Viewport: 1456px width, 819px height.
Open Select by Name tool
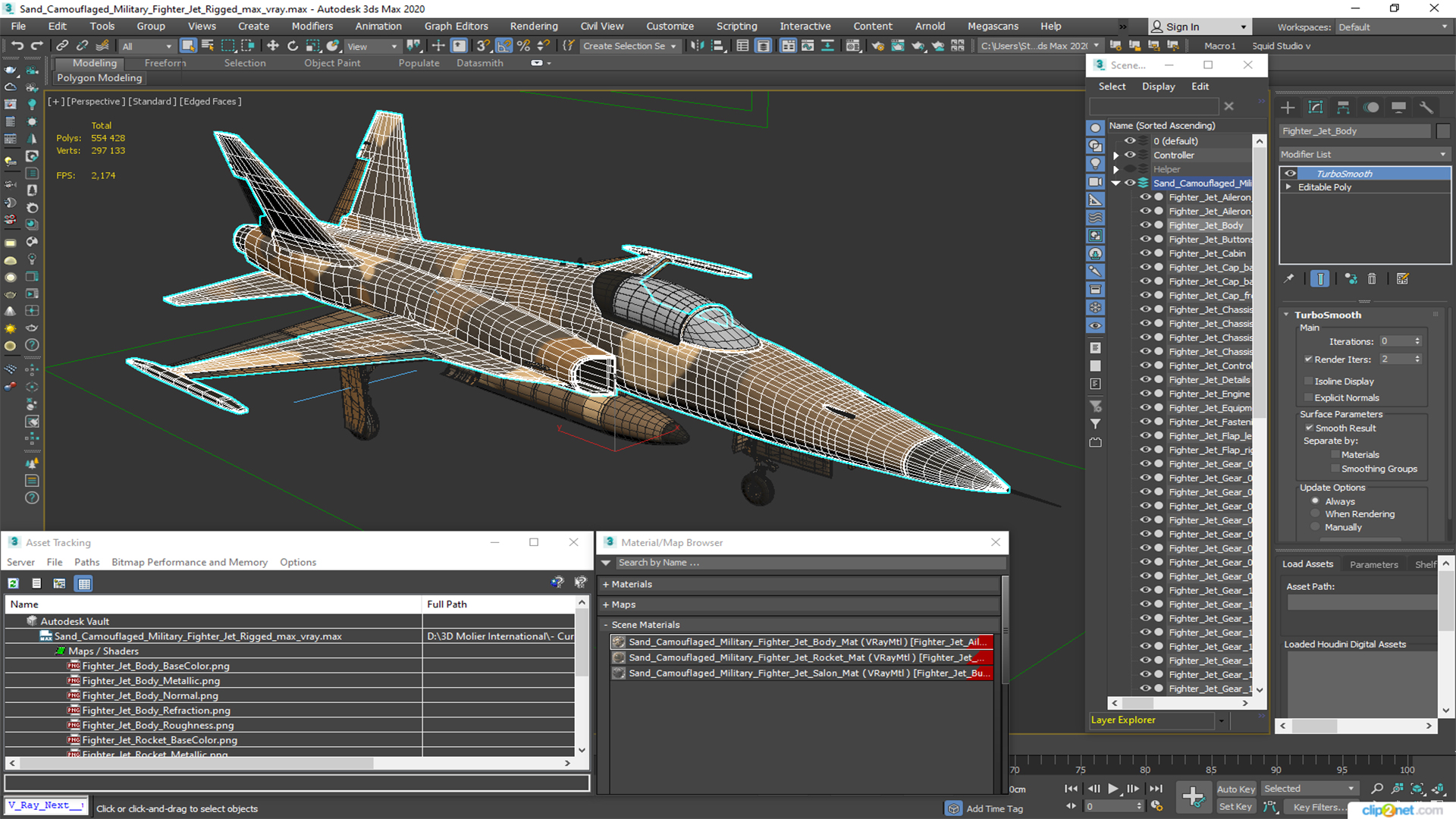click(x=207, y=46)
